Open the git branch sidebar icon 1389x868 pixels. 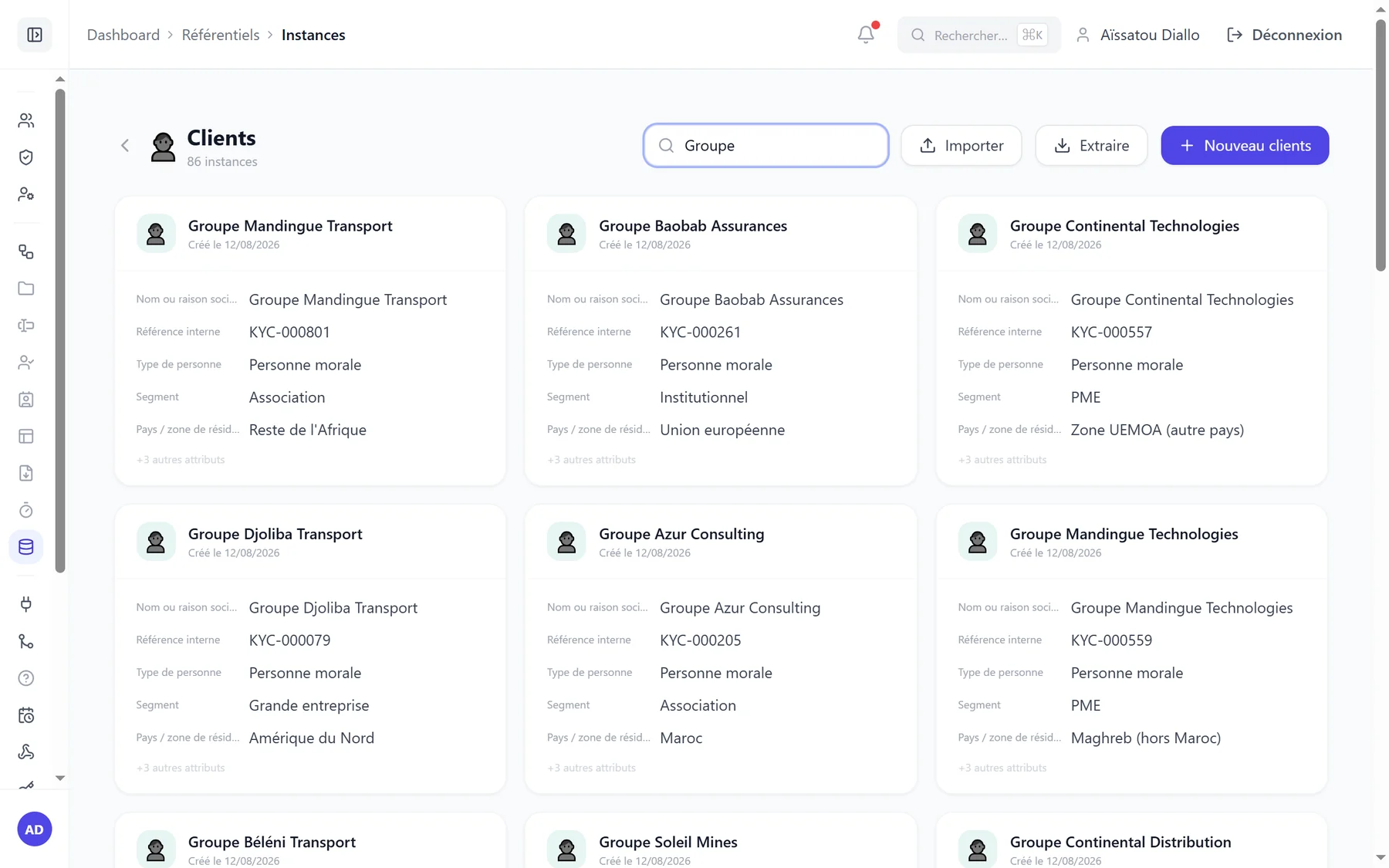26,641
